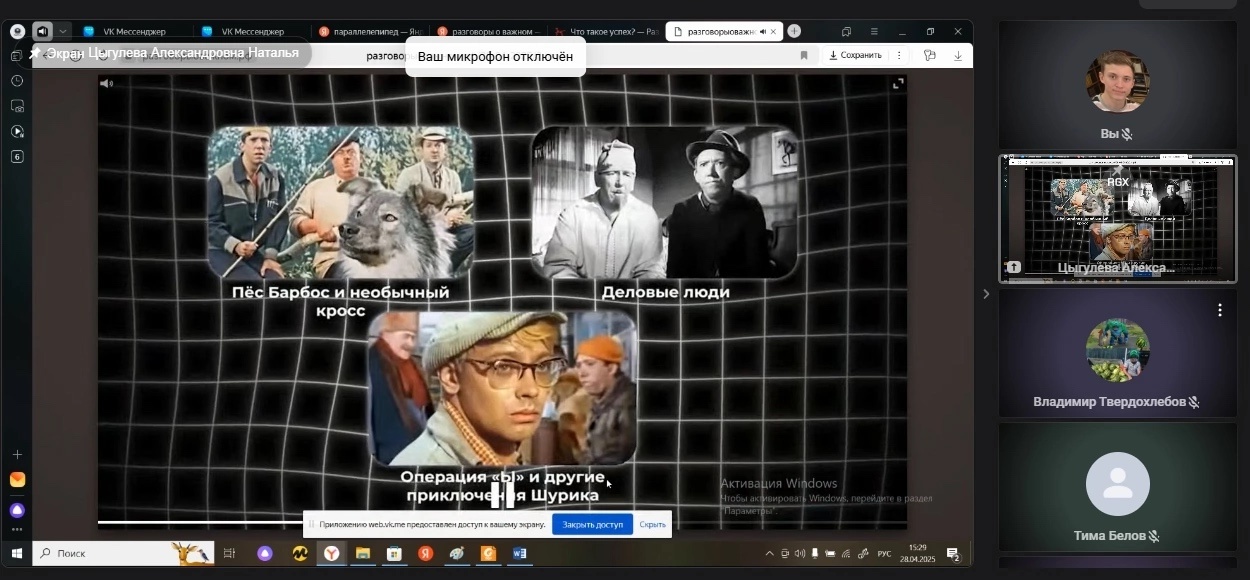This screenshot has height=580, width=1250.
Task: Open the Yandex Browser taskbar icon
Action: click(331, 553)
